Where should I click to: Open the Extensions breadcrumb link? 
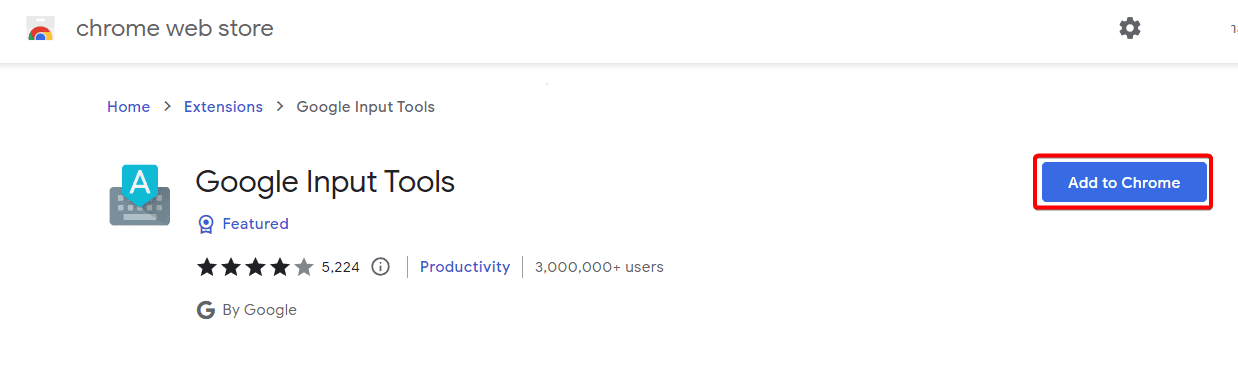tap(223, 107)
